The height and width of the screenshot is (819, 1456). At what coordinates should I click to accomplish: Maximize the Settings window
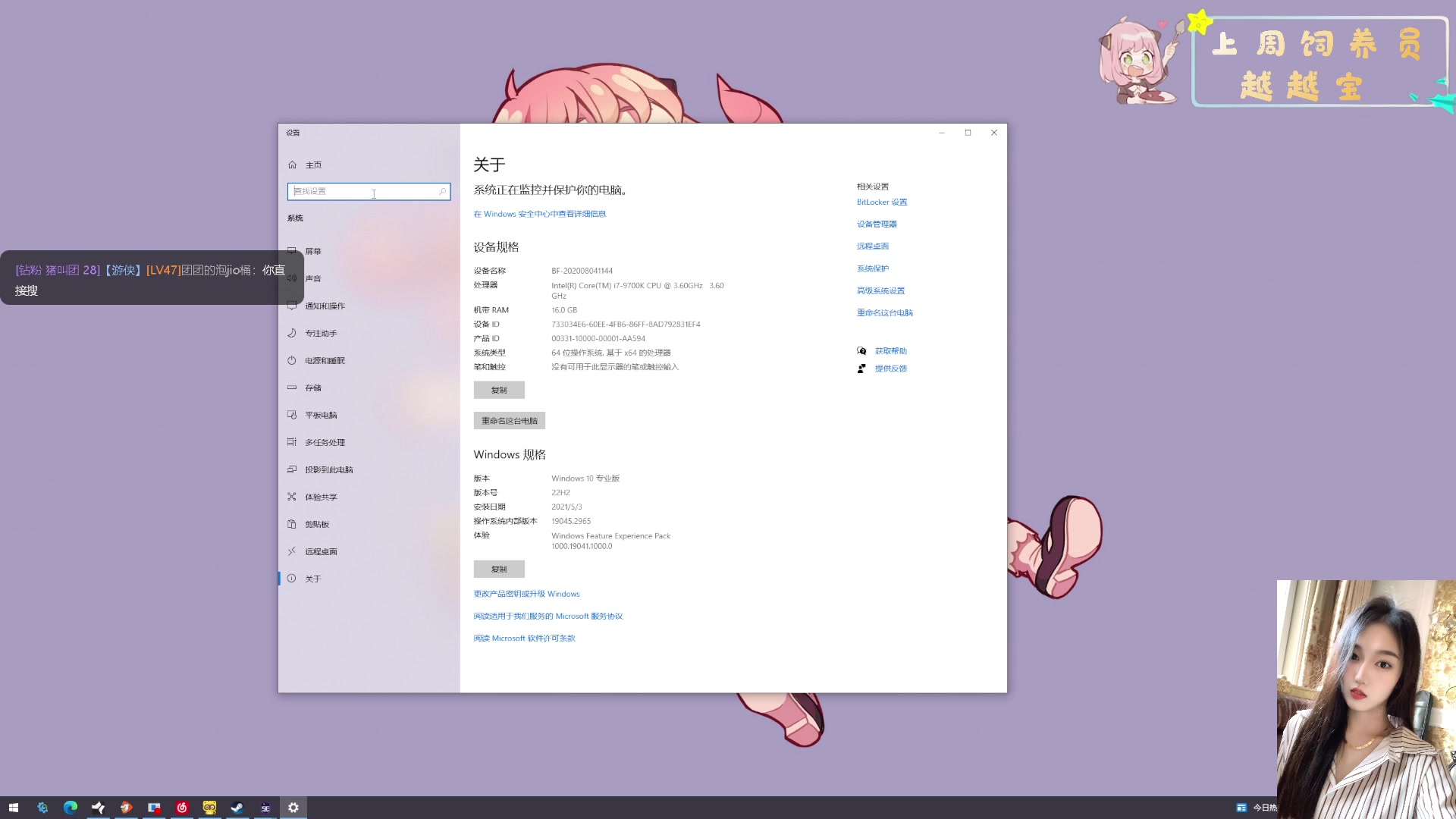pos(968,133)
